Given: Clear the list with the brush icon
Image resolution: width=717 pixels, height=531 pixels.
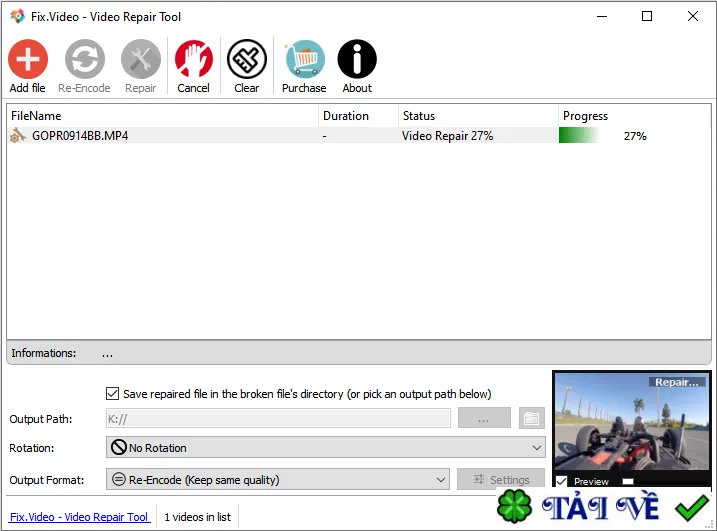Looking at the screenshot, I should (247, 59).
